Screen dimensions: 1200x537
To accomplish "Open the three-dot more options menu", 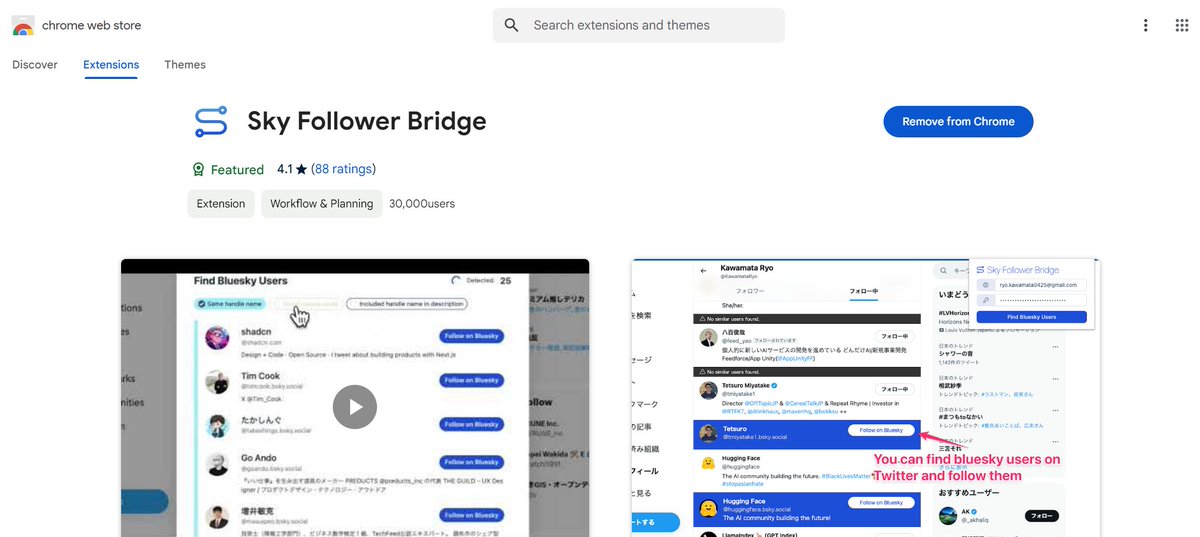I will pyautogui.click(x=1146, y=25).
